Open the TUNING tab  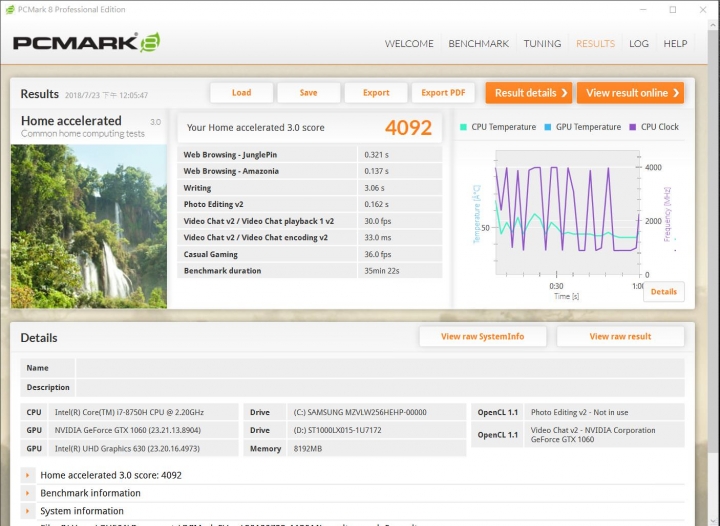[x=542, y=44]
